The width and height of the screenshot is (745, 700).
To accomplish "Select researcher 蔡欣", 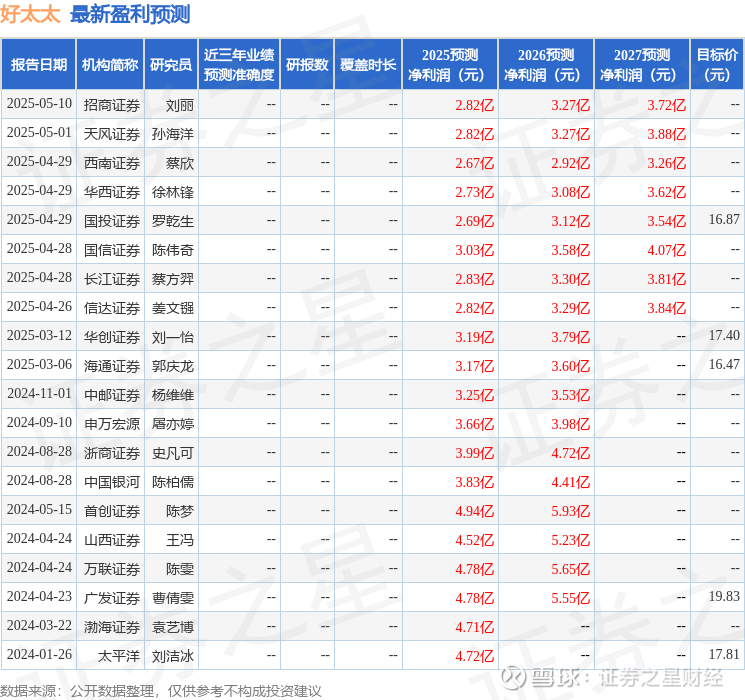I will [180, 163].
